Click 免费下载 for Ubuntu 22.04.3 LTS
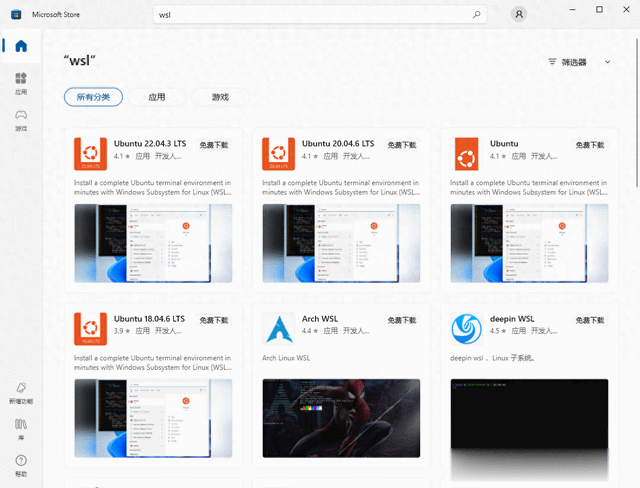Image resolution: width=640 pixels, height=488 pixels. 214,145
